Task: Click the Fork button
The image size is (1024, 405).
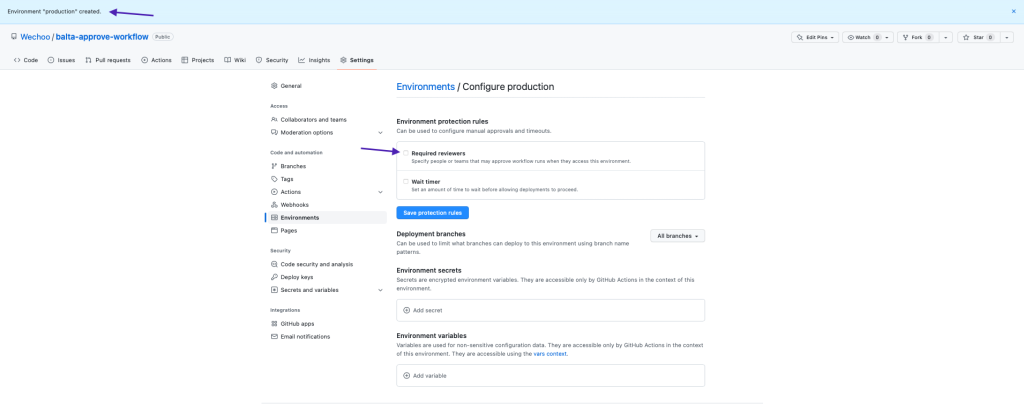Action: point(918,37)
